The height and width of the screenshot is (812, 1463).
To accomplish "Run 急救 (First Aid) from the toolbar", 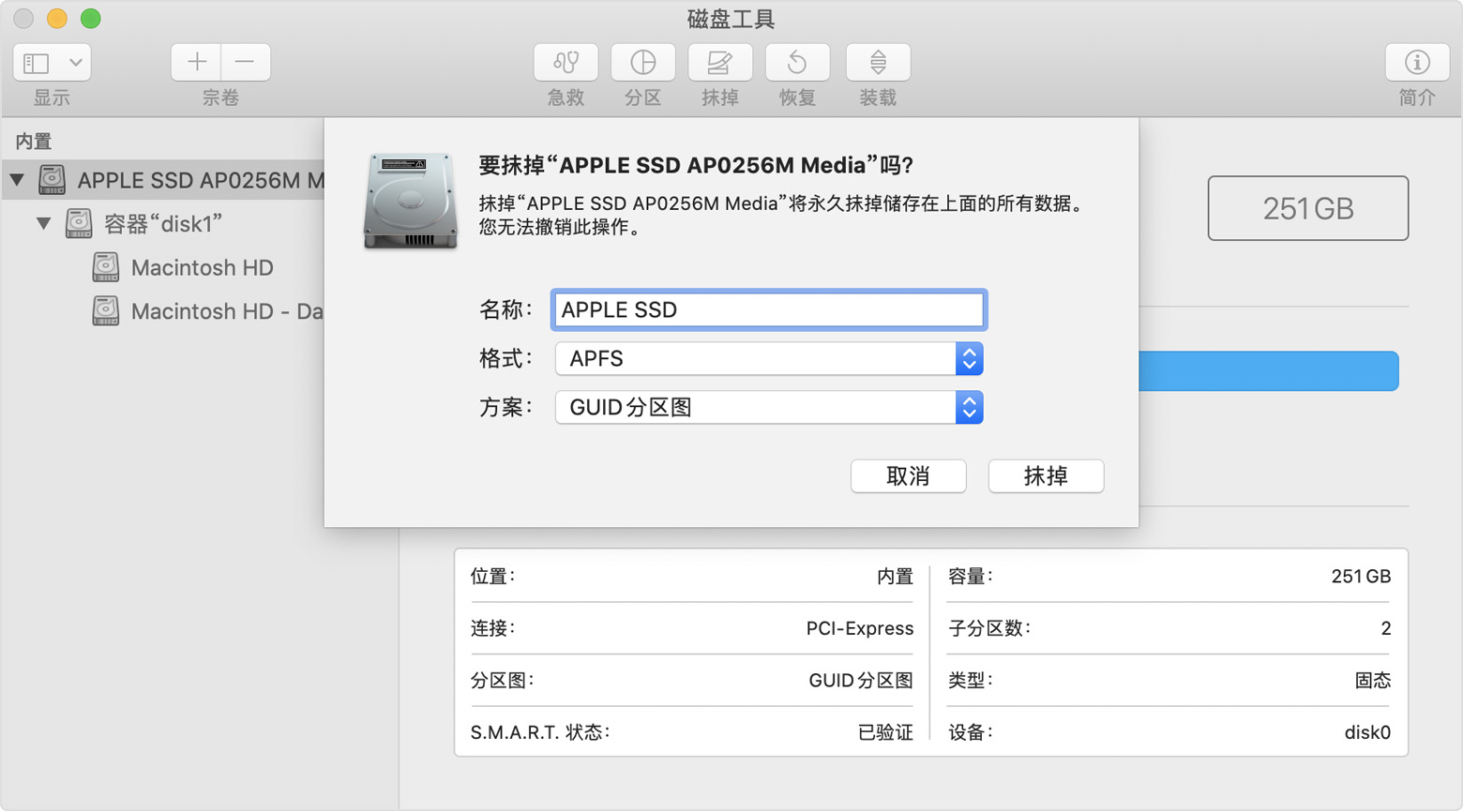I will [x=565, y=63].
